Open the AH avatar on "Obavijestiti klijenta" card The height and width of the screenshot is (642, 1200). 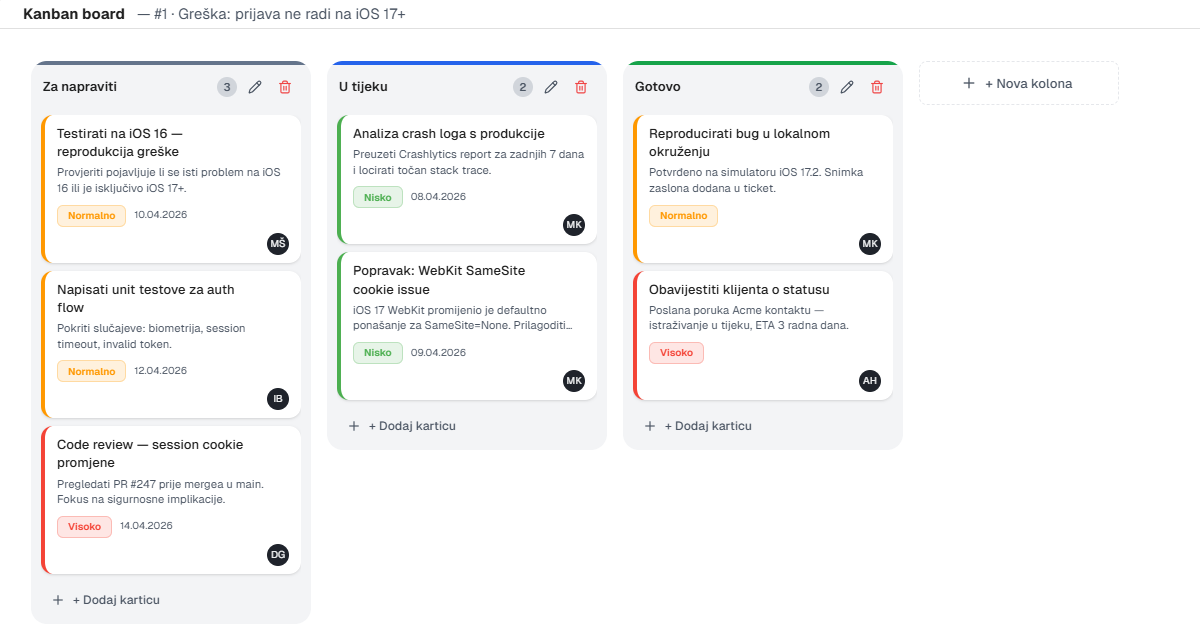point(870,380)
